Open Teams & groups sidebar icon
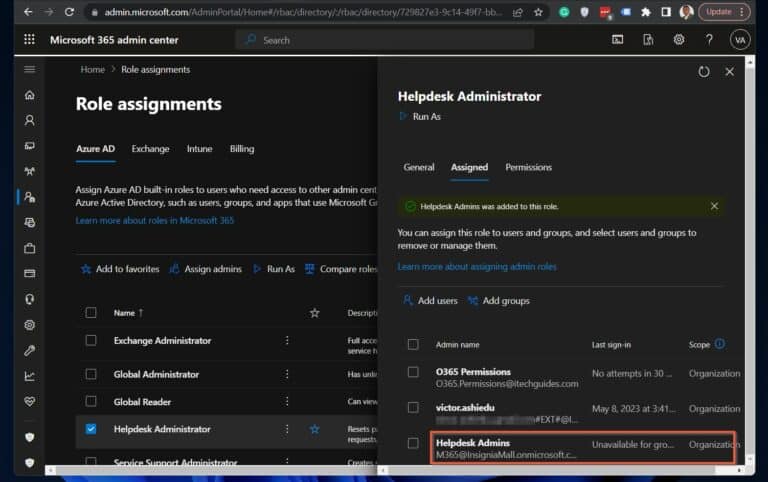 (x=29, y=171)
